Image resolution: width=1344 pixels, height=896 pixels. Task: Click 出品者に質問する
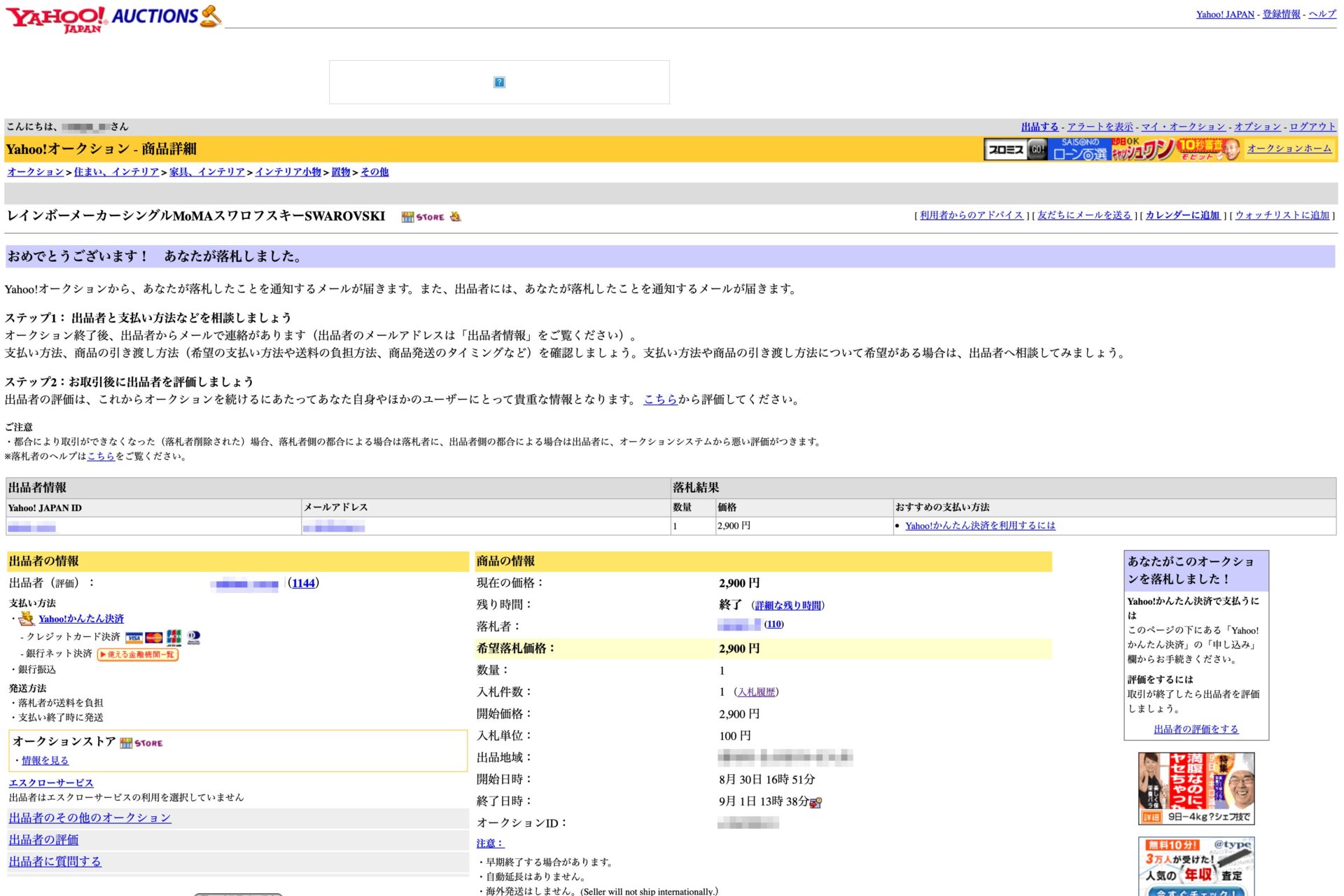pyautogui.click(x=55, y=862)
